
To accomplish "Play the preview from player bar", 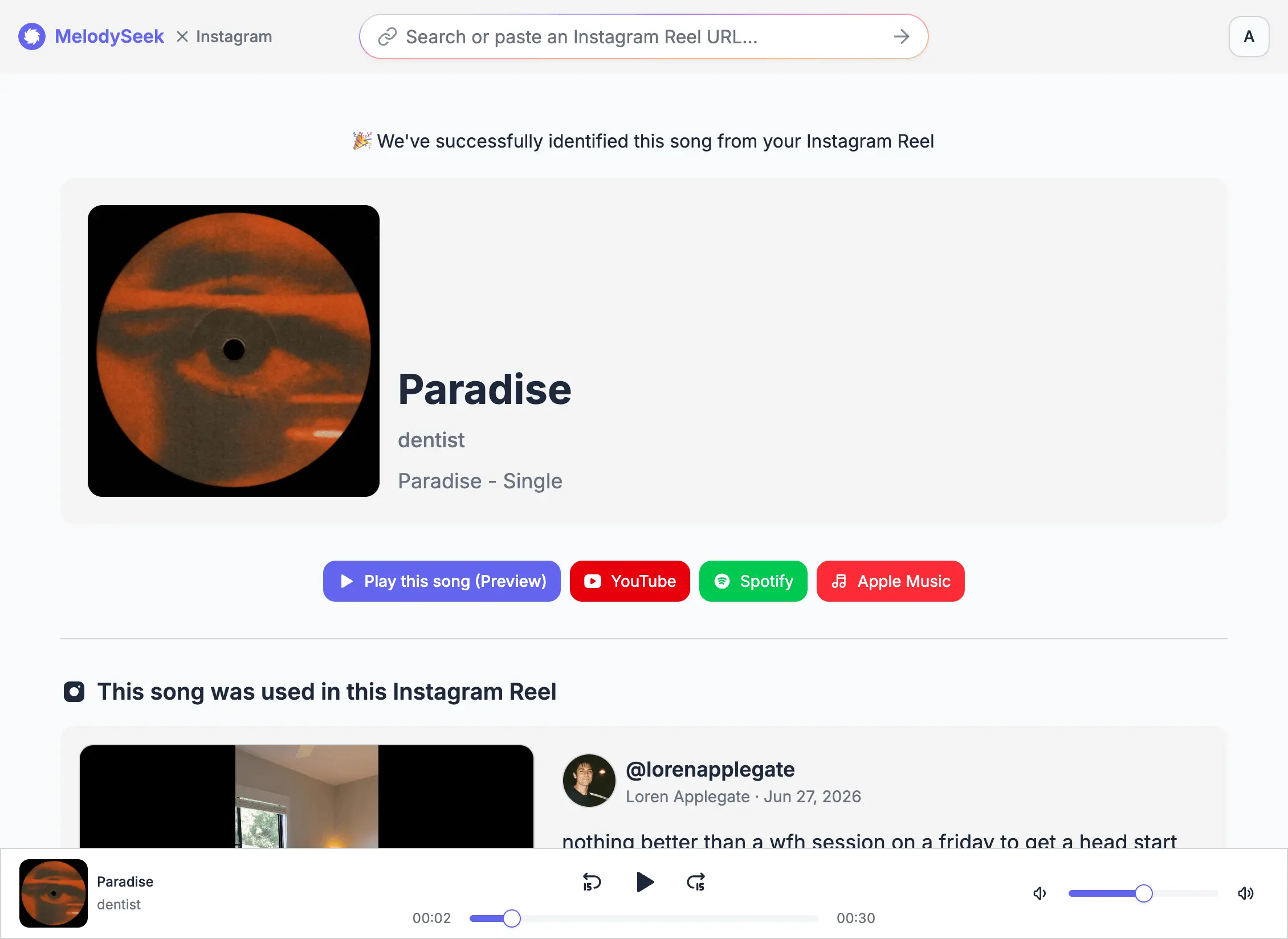I will click(645, 882).
